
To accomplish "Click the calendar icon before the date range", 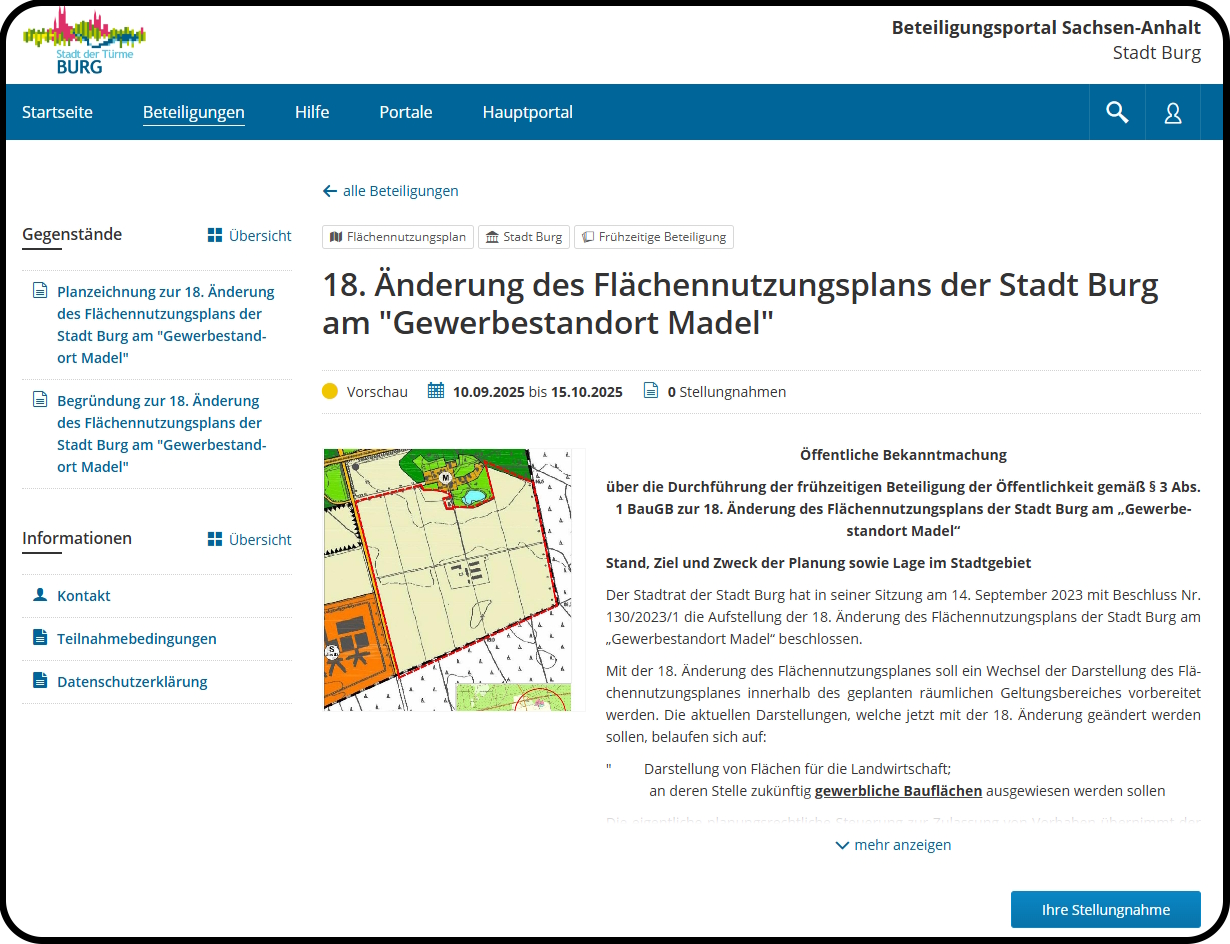I will point(436,391).
